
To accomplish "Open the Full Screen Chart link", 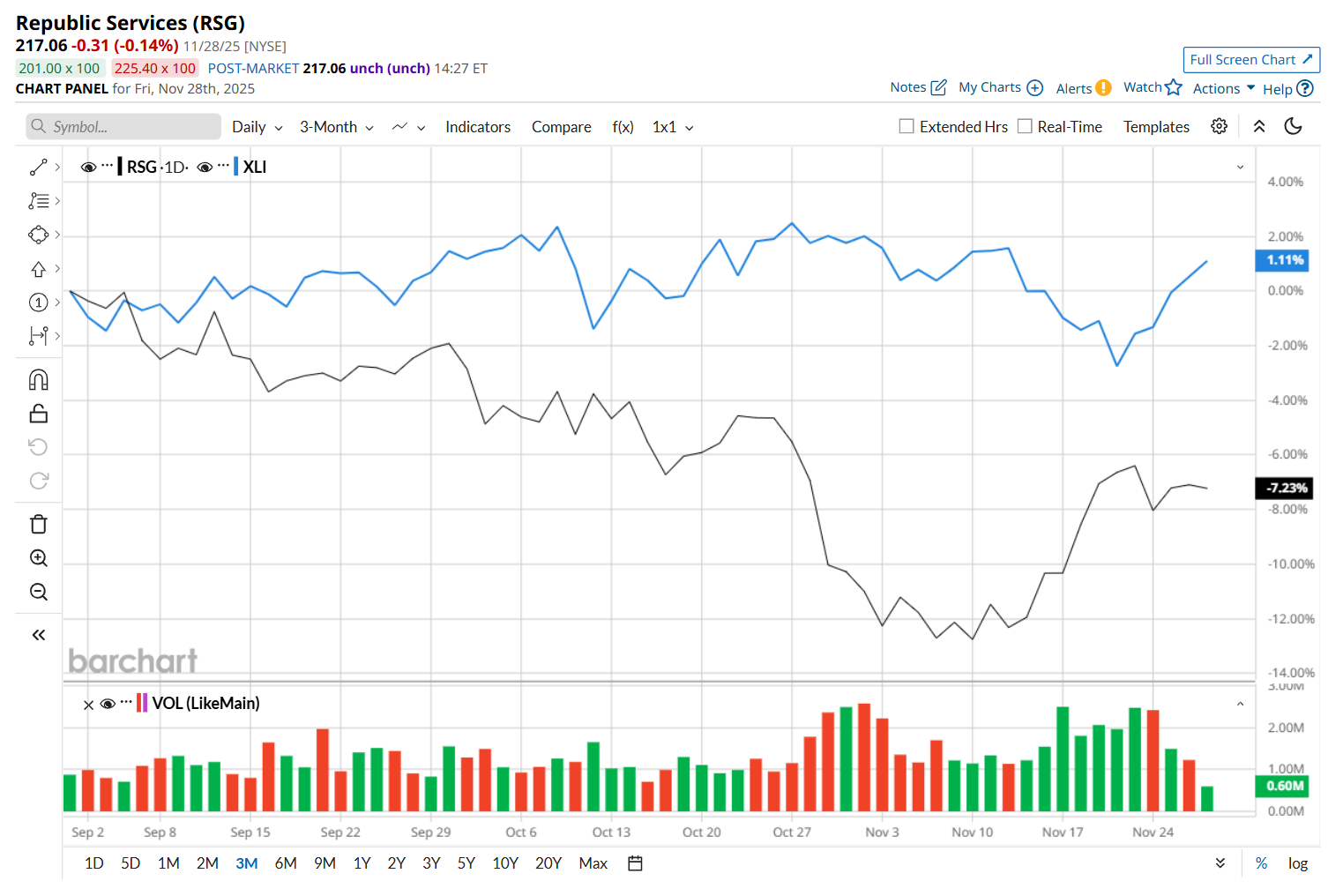I will coord(1250,60).
